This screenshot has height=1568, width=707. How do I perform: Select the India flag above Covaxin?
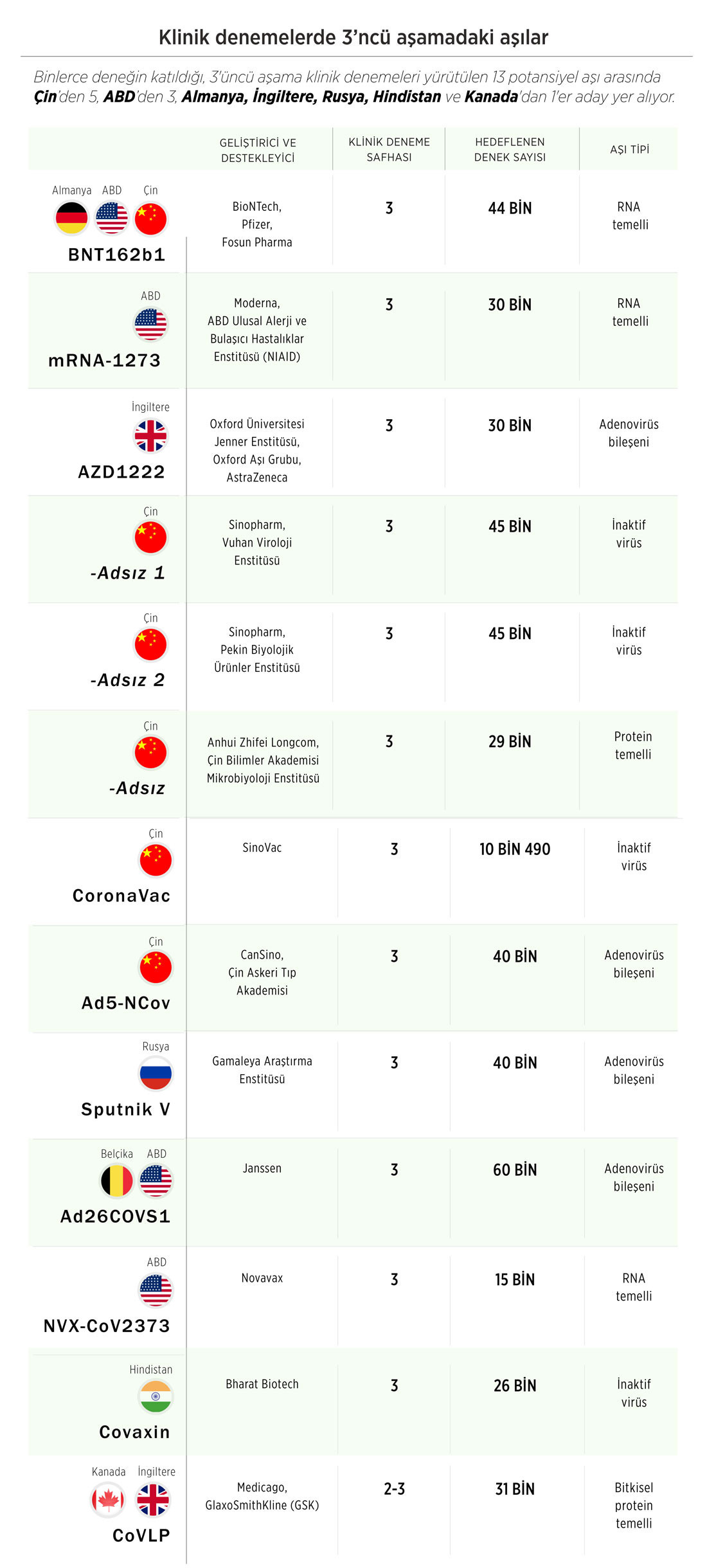click(x=156, y=1397)
